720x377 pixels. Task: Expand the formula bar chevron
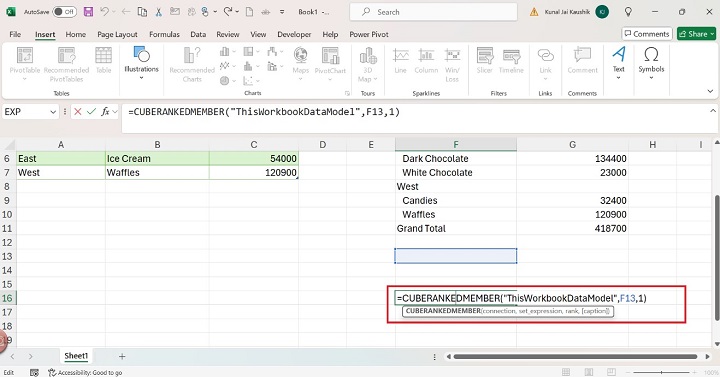click(x=713, y=111)
